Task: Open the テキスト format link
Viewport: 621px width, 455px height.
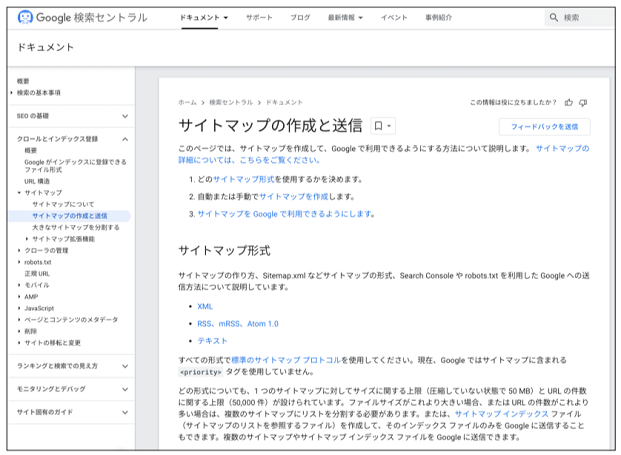Action: click(212, 341)
